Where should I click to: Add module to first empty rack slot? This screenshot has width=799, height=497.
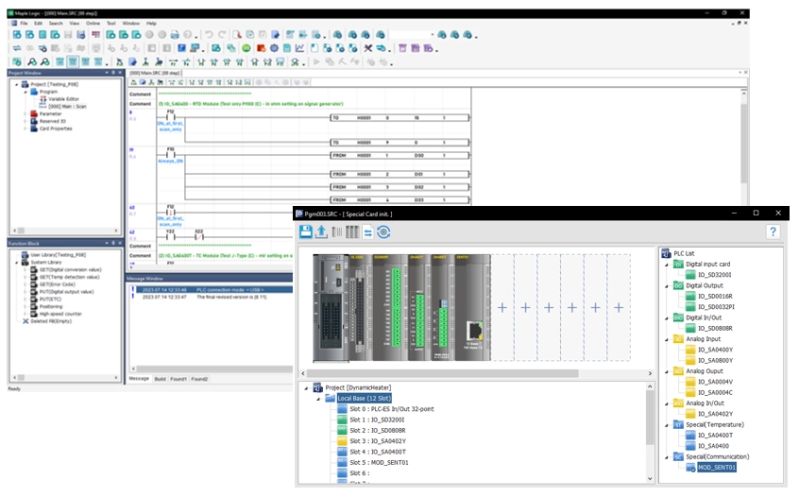[x=502, y=307]
